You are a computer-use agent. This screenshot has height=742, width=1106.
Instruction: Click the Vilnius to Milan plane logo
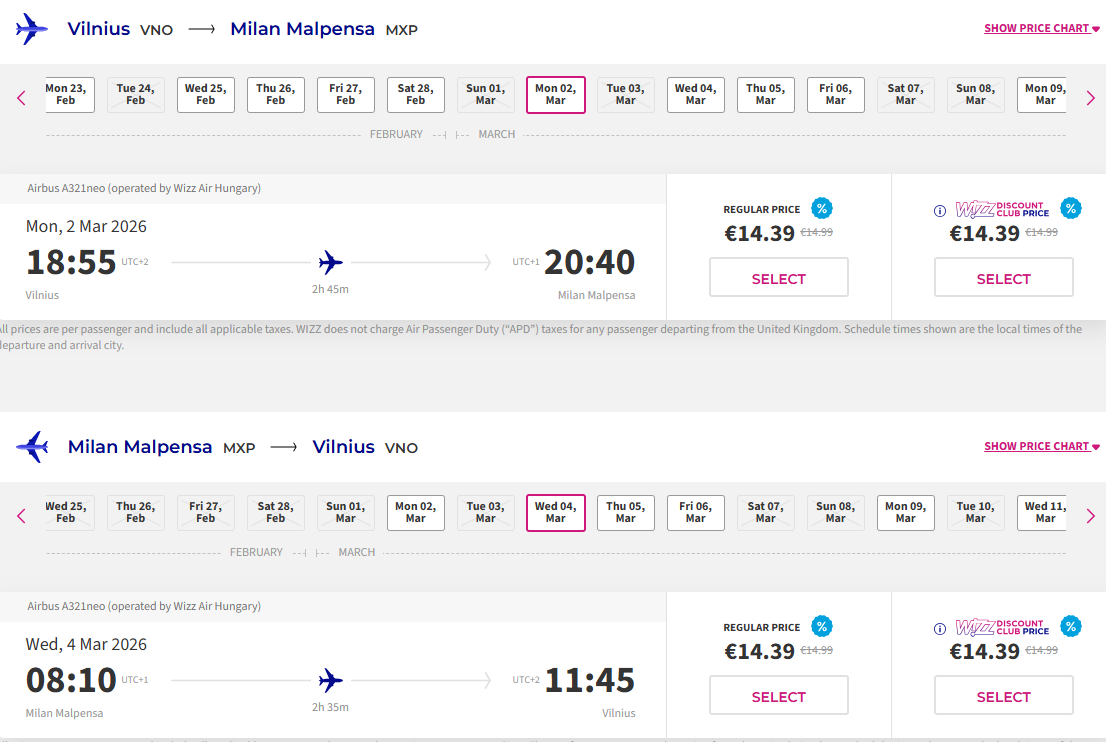pos(32,29)
